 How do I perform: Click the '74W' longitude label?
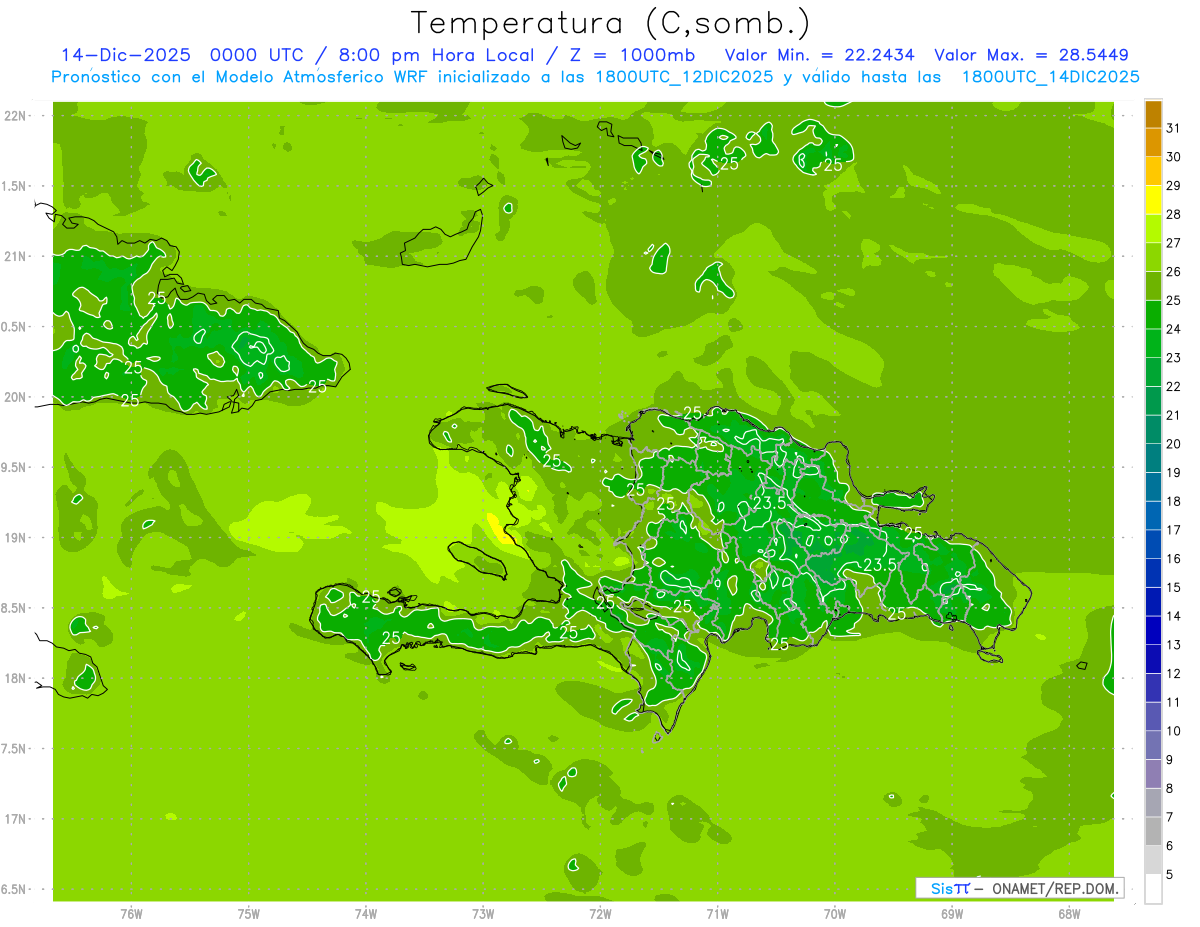[365, 914]
